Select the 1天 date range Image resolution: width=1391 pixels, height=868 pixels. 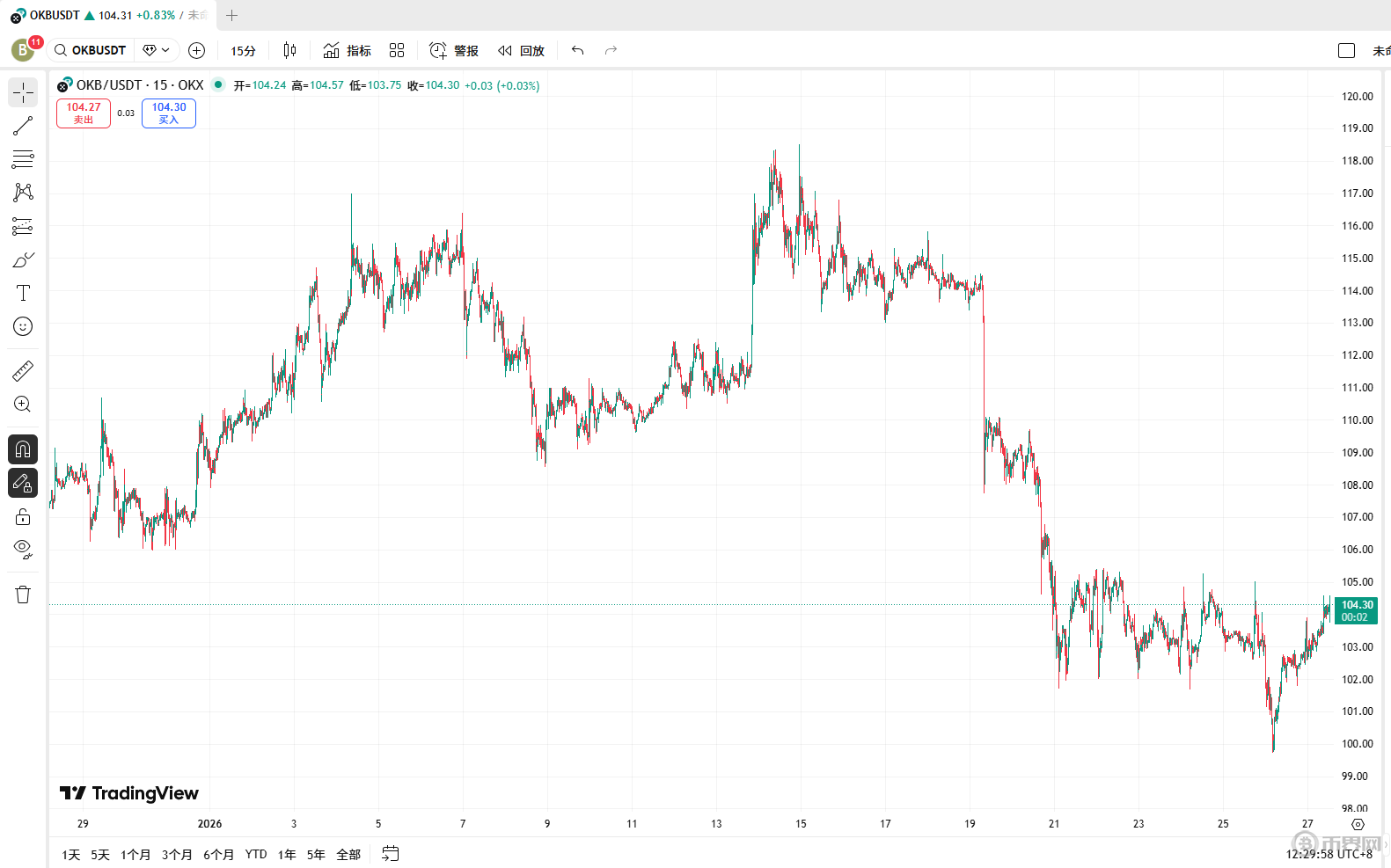[71, 855]
